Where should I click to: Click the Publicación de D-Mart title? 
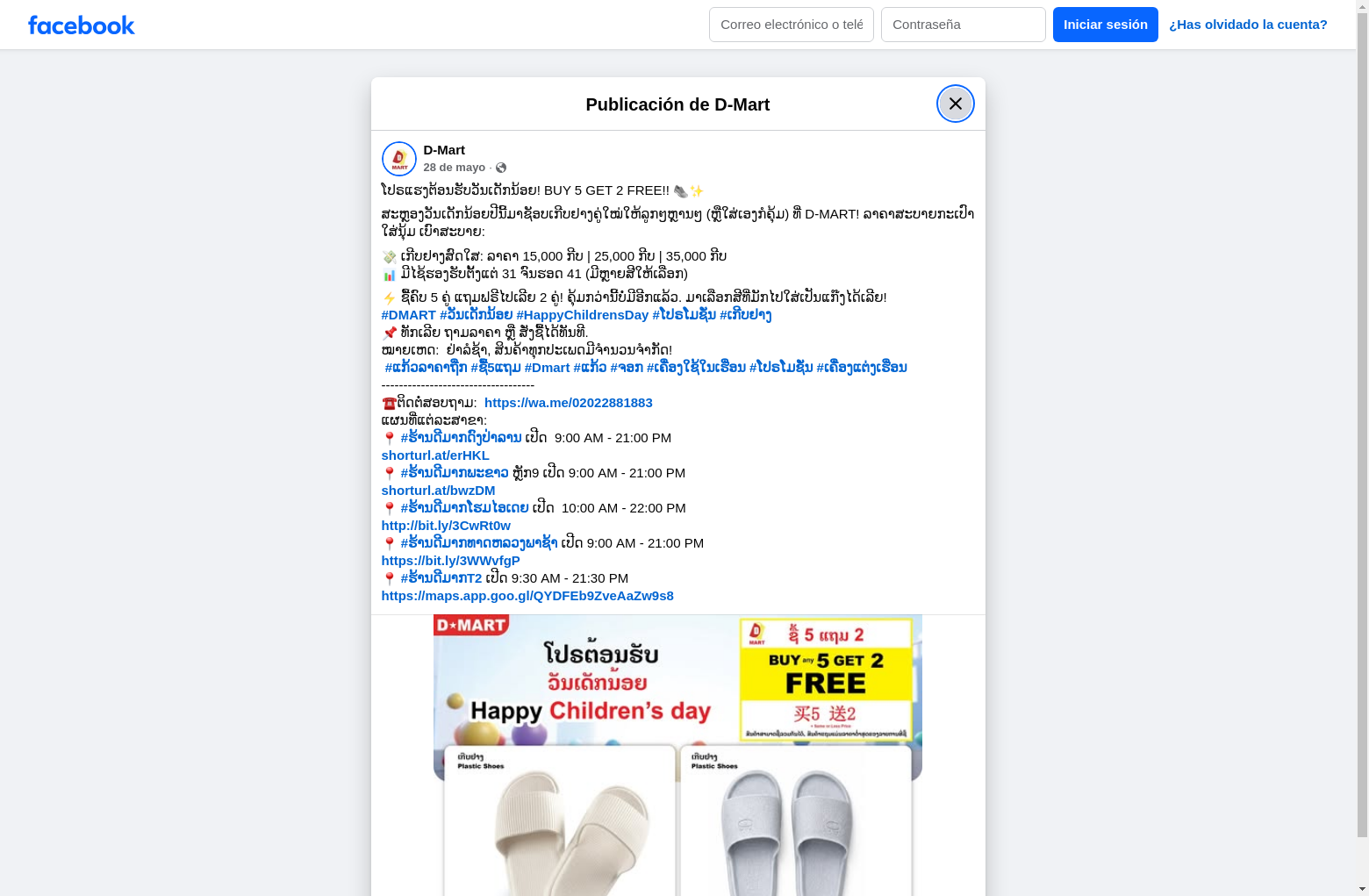point(677,104)
